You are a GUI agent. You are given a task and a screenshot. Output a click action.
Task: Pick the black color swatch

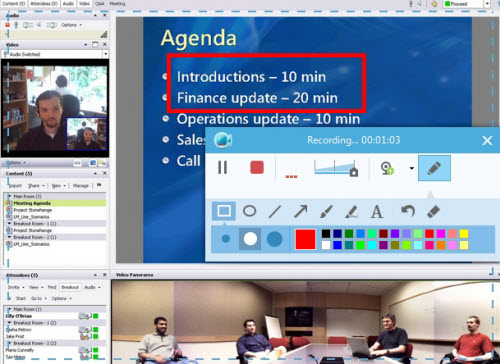[x=326, y=234]
